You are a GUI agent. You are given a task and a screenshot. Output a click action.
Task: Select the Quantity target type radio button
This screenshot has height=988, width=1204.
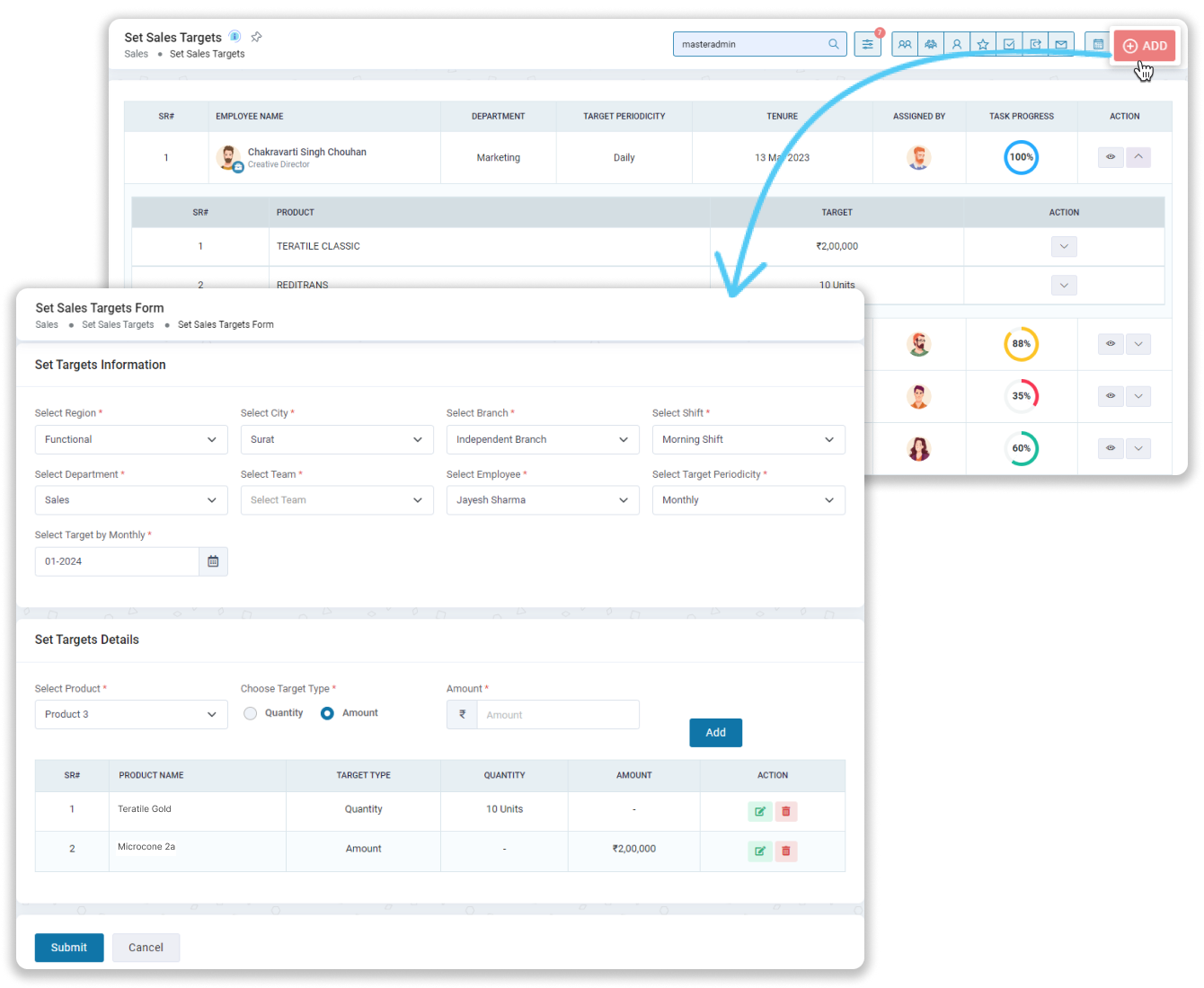(x=250, y=713)
